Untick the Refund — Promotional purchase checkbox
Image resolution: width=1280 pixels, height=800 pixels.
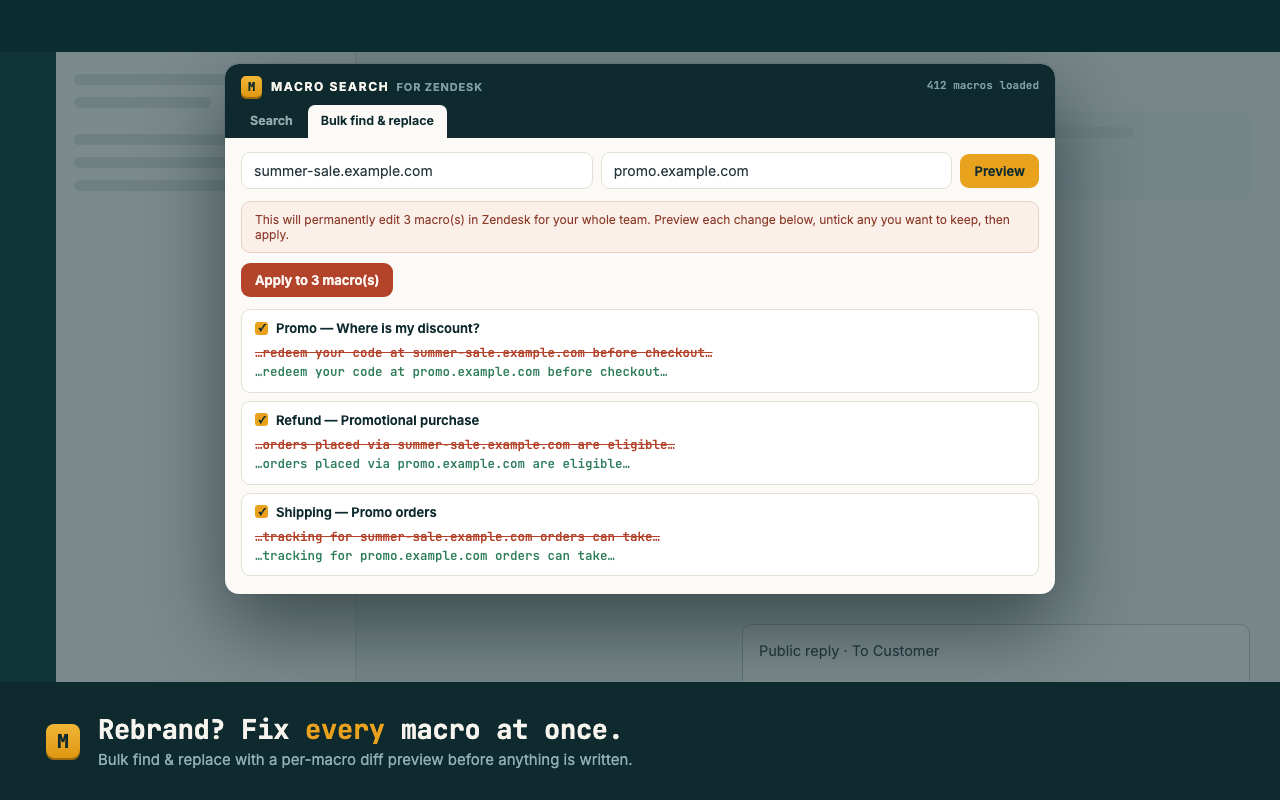(x=262, y=420)
